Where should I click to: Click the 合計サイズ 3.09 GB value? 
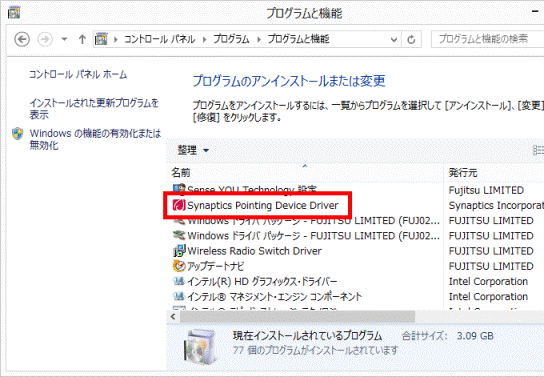pyautogui.click(x=475, y=336)
